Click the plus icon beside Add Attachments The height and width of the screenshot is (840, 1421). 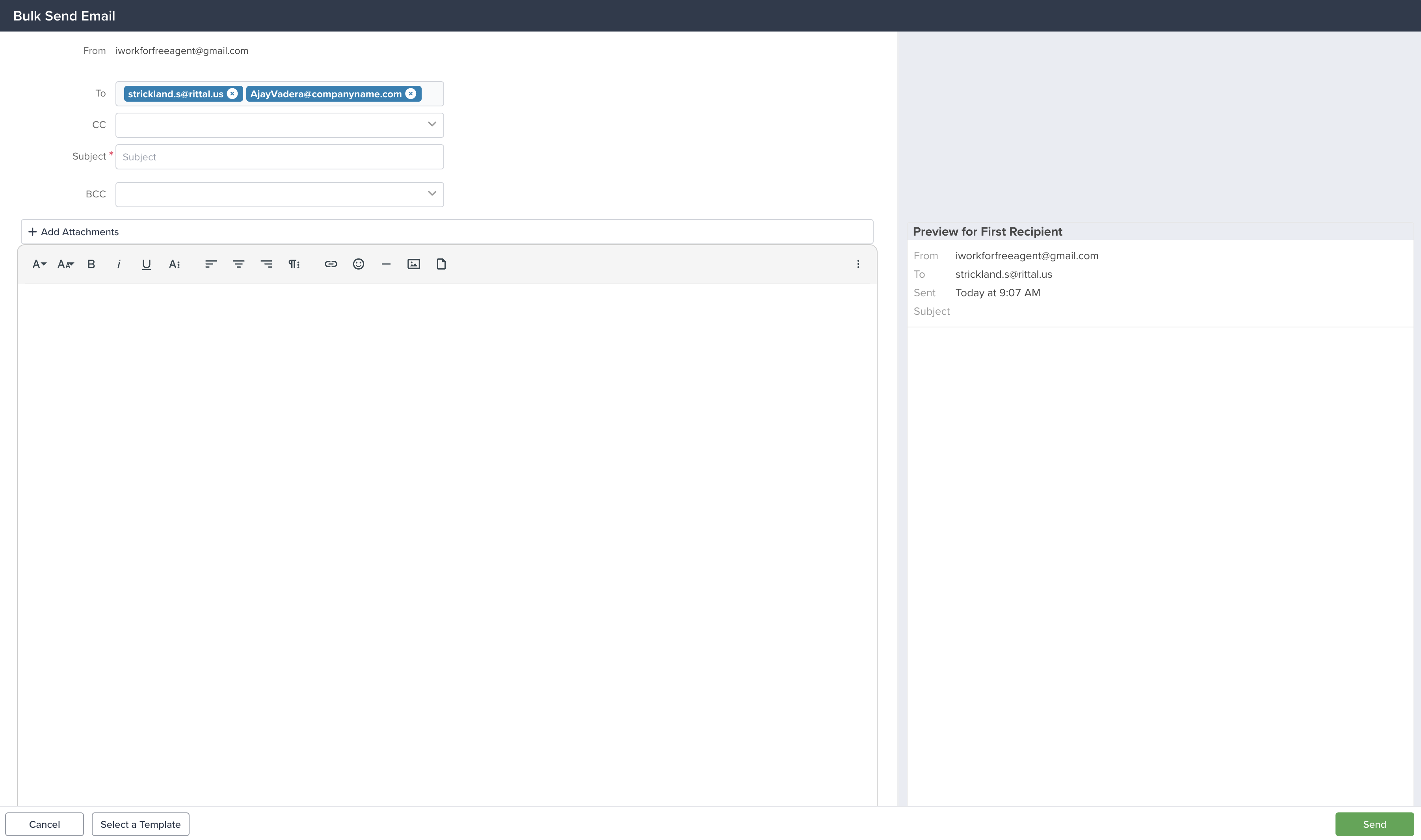(x=32, y=232)
